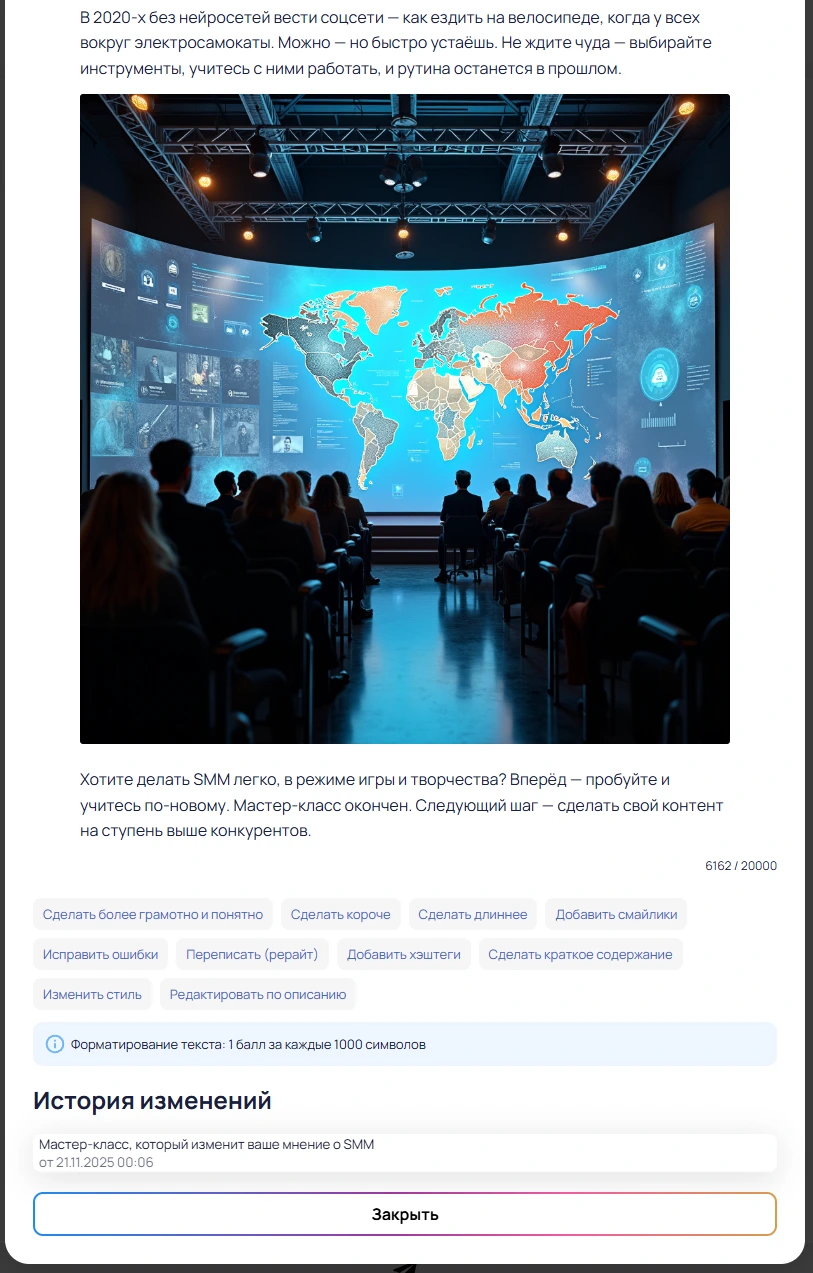This screenshot has width=813, height=1273.
Task: Click the conference world map image
Action: [405, 418]
